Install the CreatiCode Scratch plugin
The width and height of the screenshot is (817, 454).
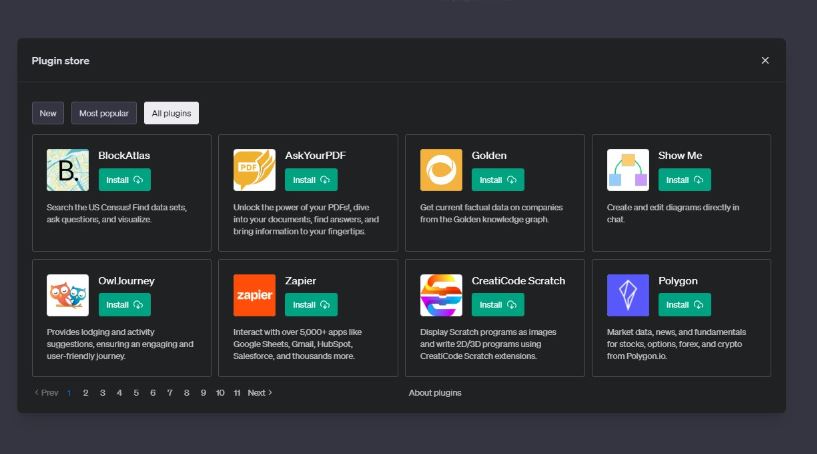(x=498, y=305)
